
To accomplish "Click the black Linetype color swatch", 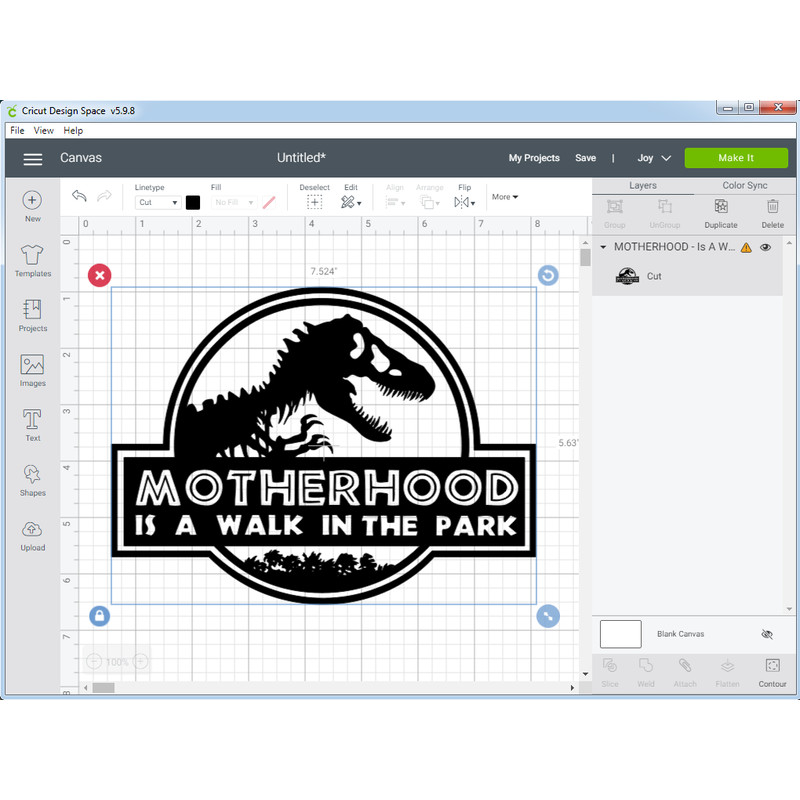I will pyautogui.click(x=193, y=202).
